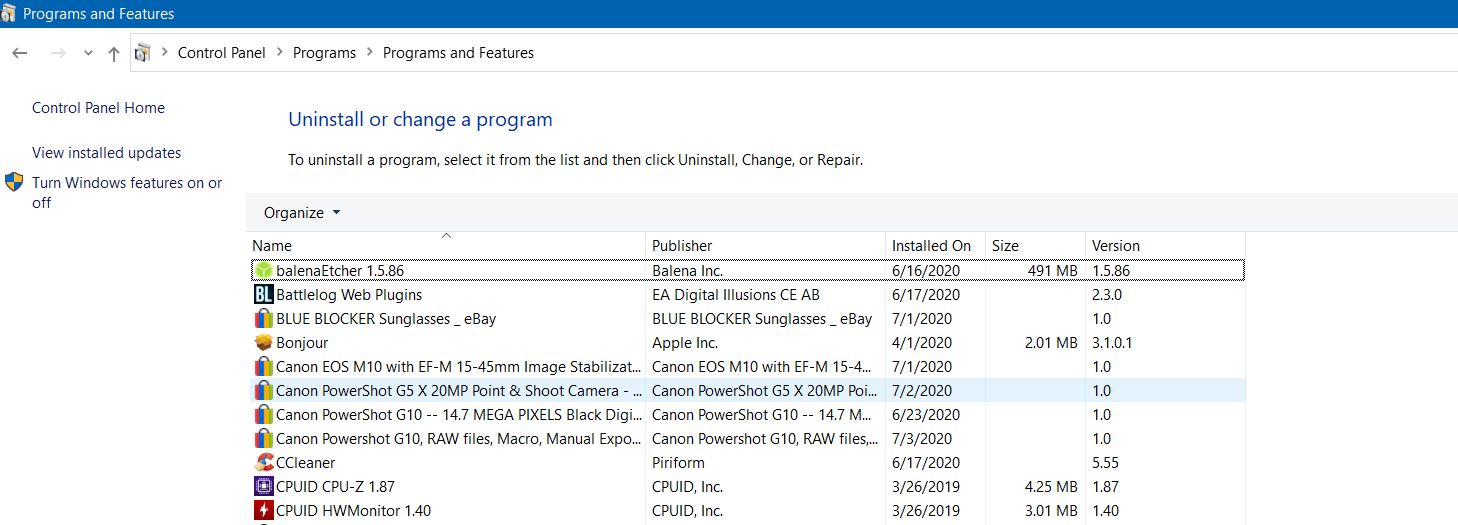Image resolution: width=1458 pixels, height=525 pixels.
Task: Expand the chevron before Control Panel breadcrumb
Action: (165, 53)
